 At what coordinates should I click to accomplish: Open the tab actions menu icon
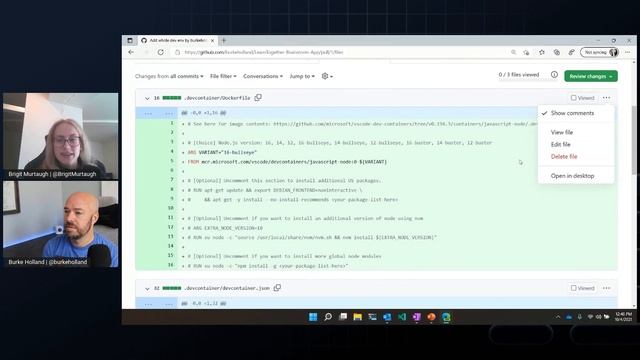point(130,40)
